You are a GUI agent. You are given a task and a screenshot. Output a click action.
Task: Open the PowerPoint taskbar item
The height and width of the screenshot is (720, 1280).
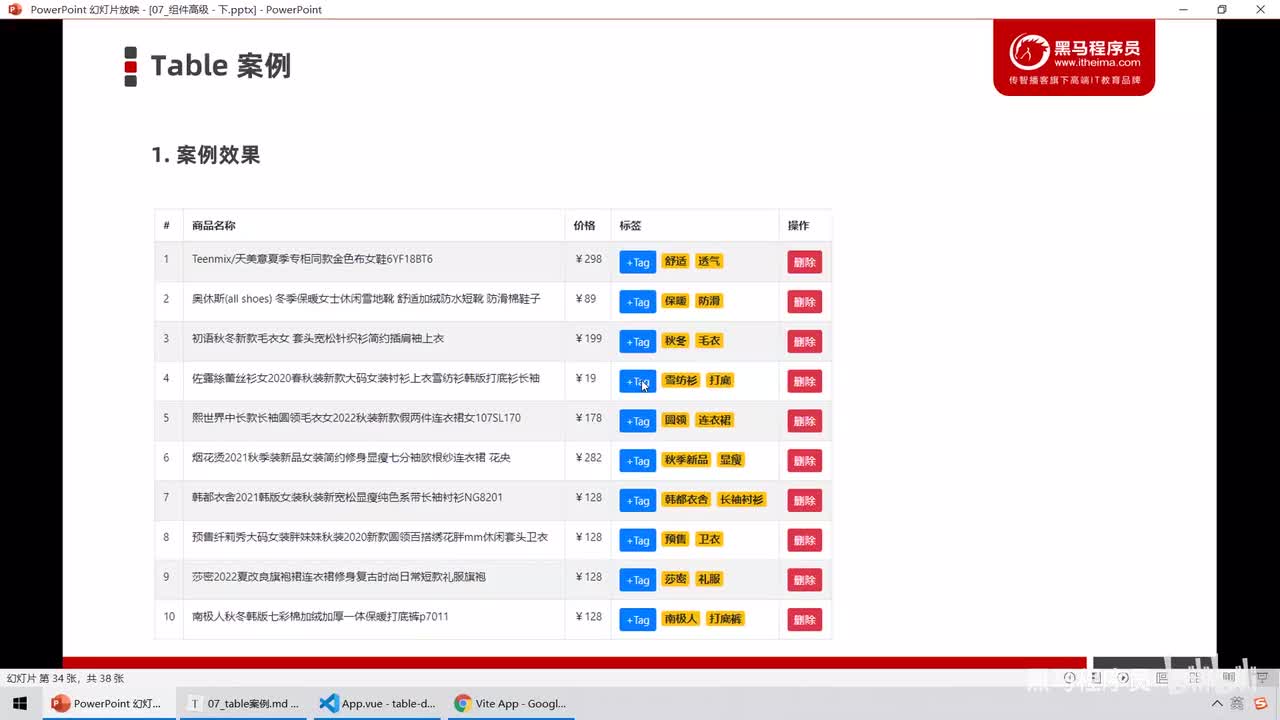click(x=110, y=704)
